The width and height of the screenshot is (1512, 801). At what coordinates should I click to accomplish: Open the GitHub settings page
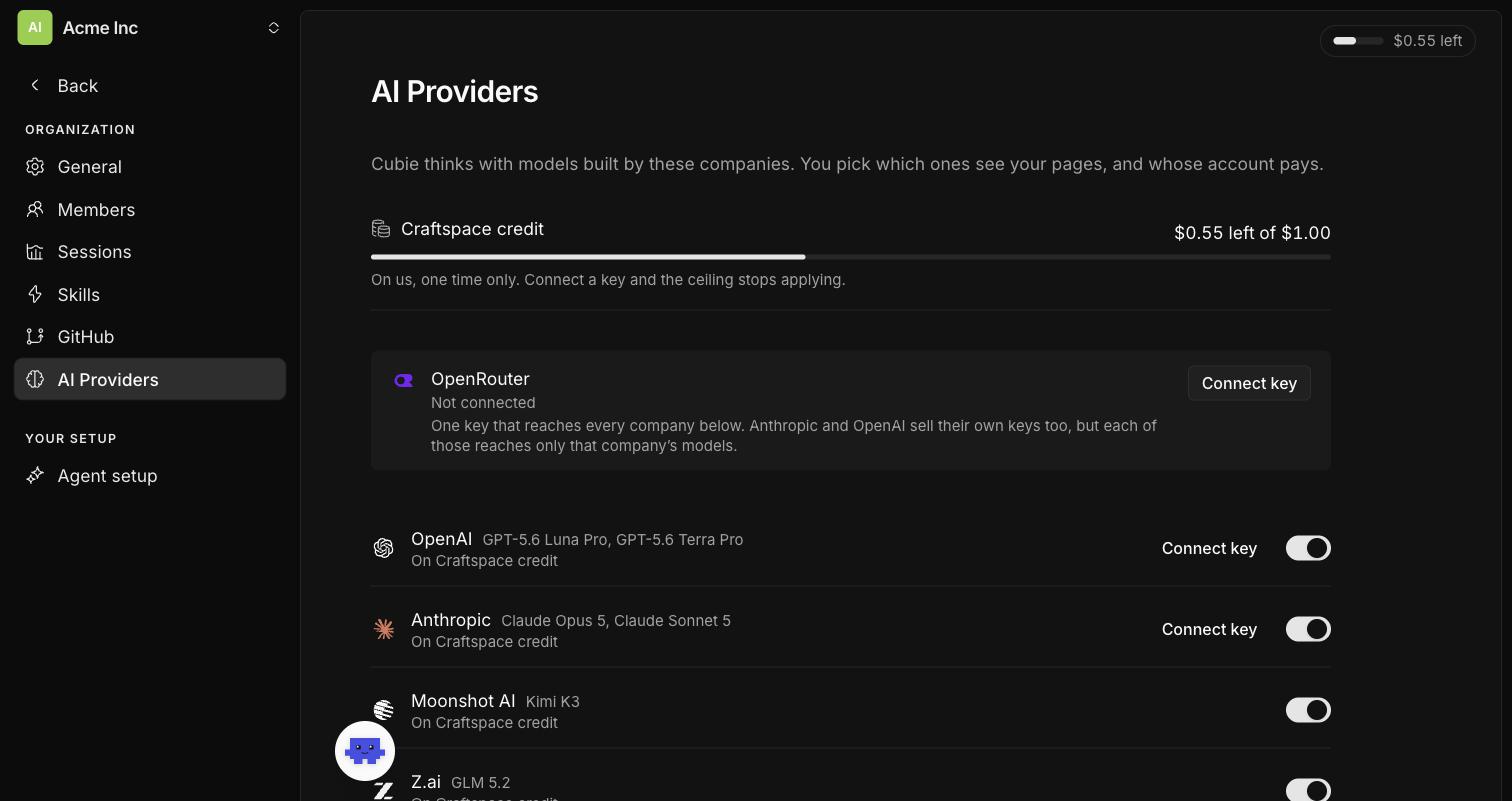[150, 337]
